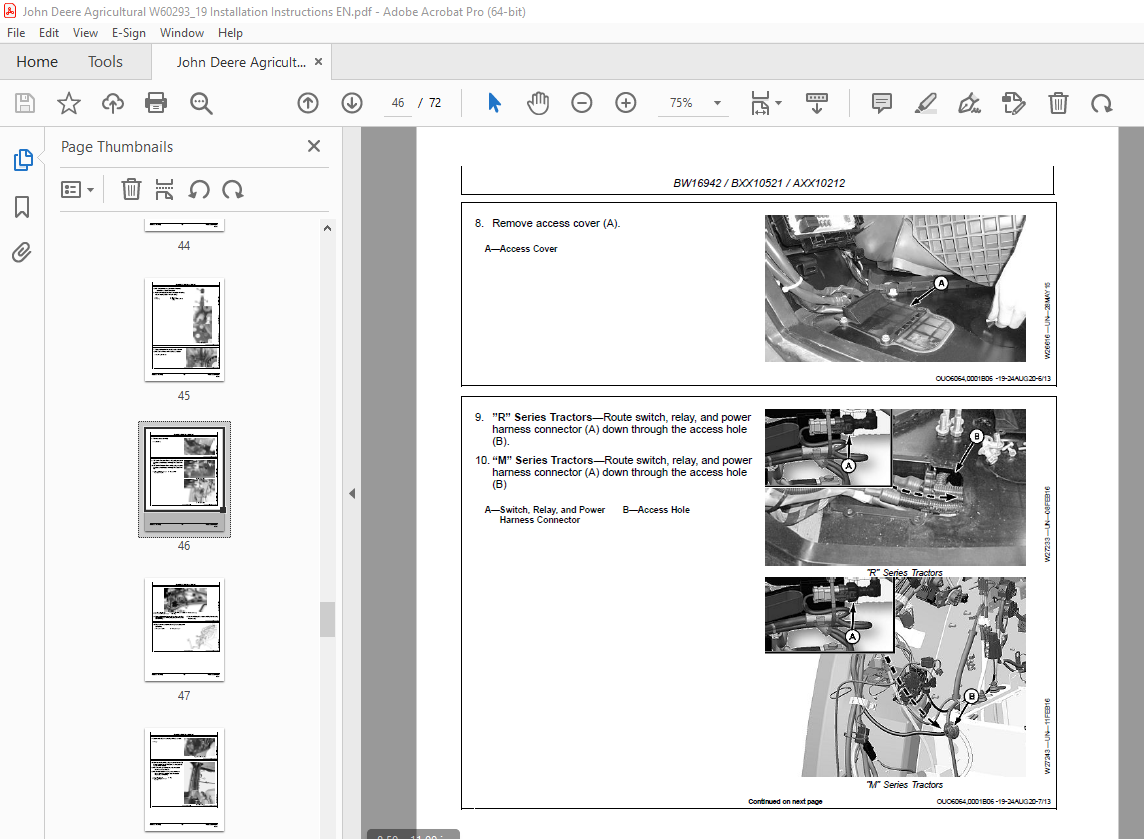Click the page number field showing 46
The width and height of the screenshot is (1144, 839).
398,103
